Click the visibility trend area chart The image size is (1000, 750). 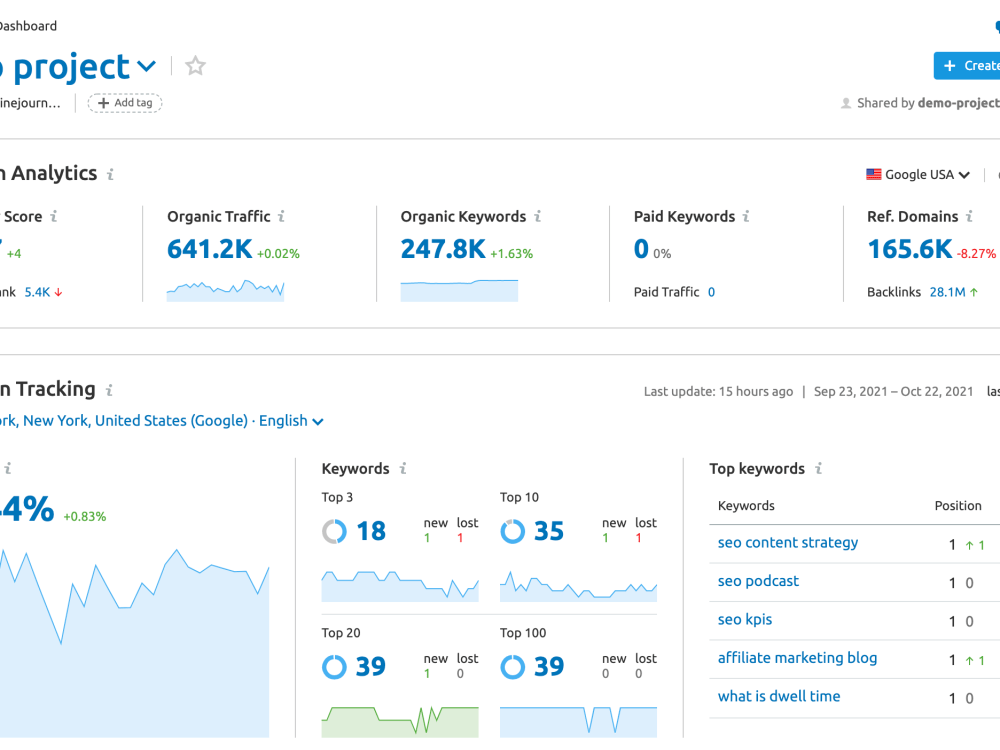click(x=135, y=643)
